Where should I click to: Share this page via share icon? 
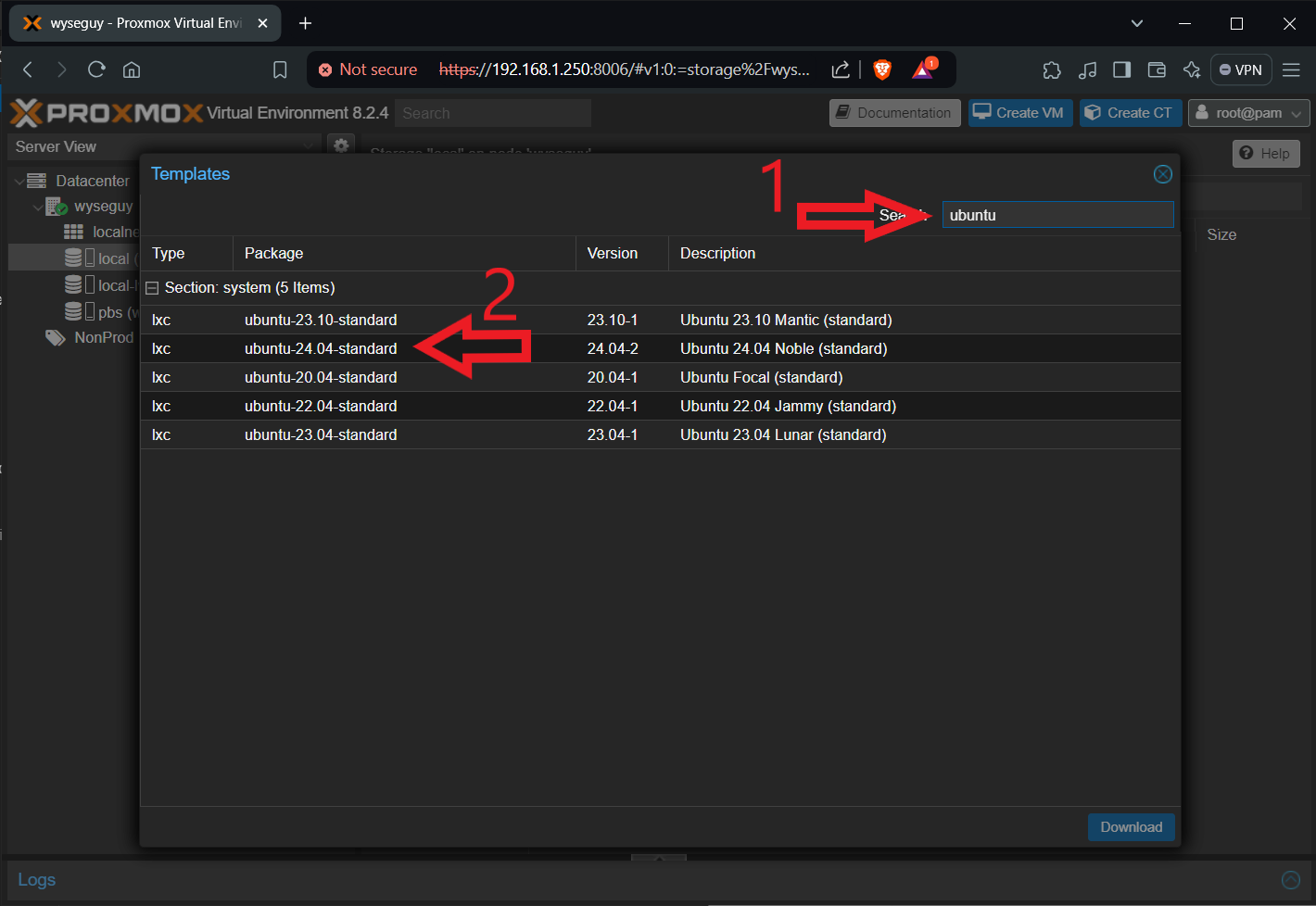[x=841, y=69]
